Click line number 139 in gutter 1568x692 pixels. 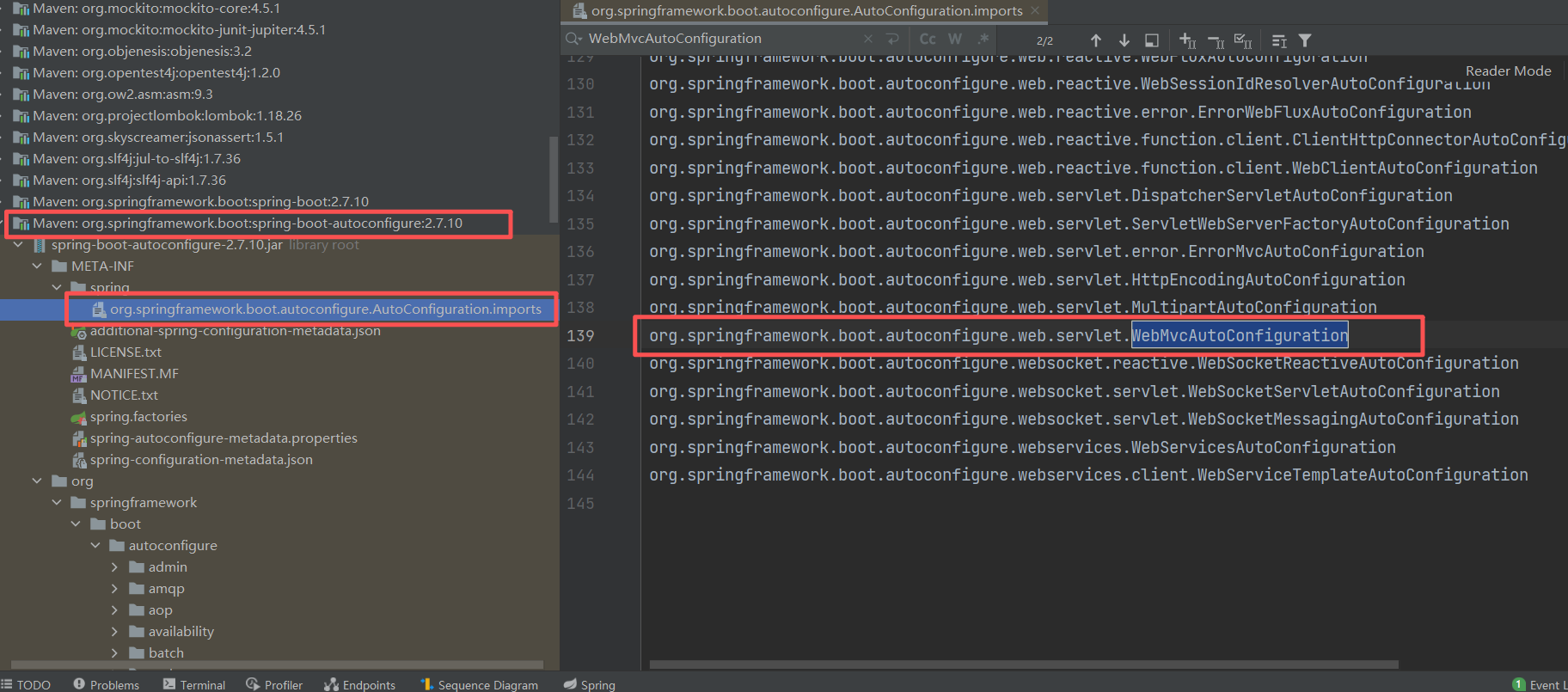pyautogui.click(x=580, y=335)
